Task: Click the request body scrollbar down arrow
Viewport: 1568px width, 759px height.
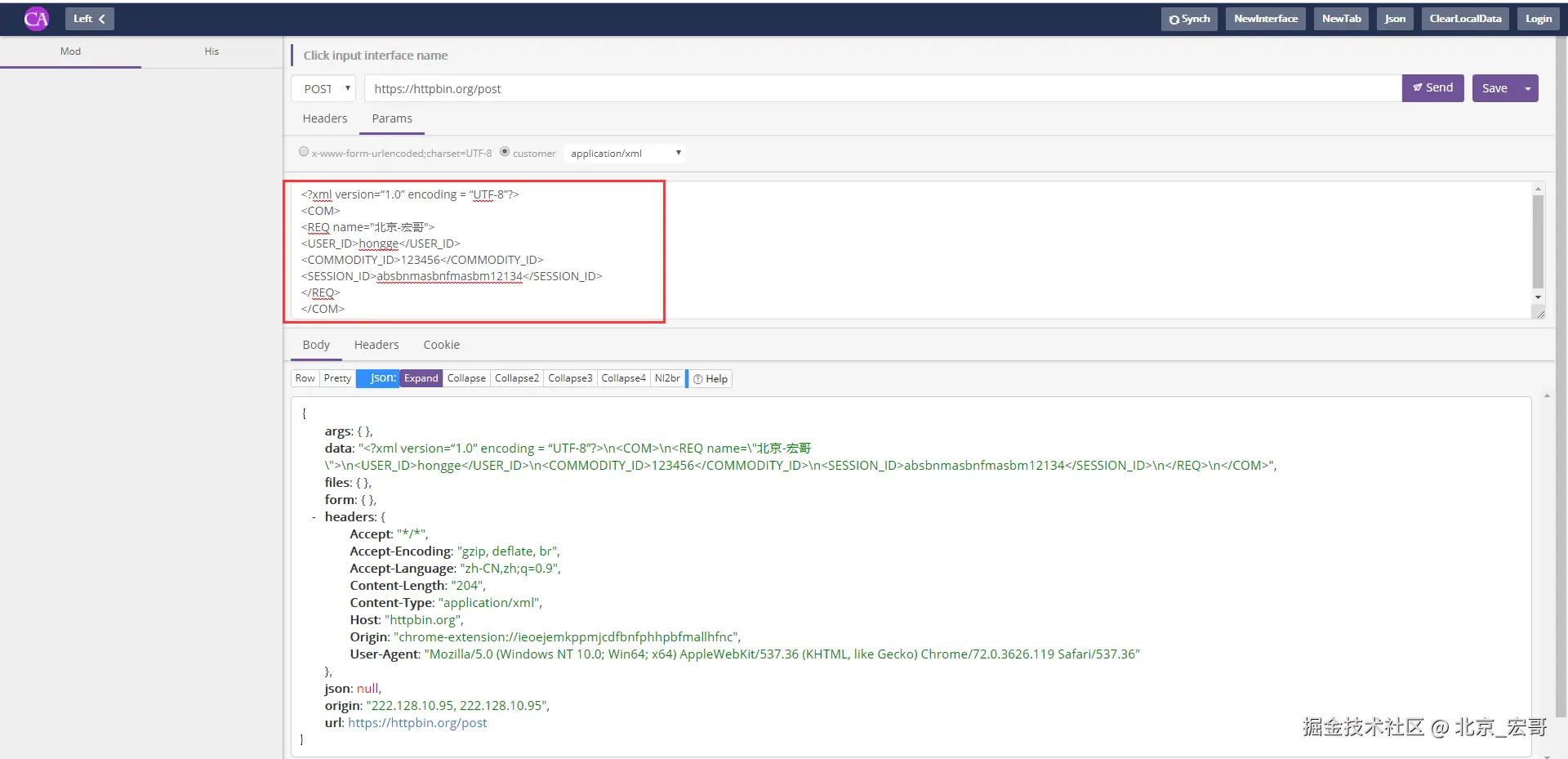Action: [x=1539, y=297]
